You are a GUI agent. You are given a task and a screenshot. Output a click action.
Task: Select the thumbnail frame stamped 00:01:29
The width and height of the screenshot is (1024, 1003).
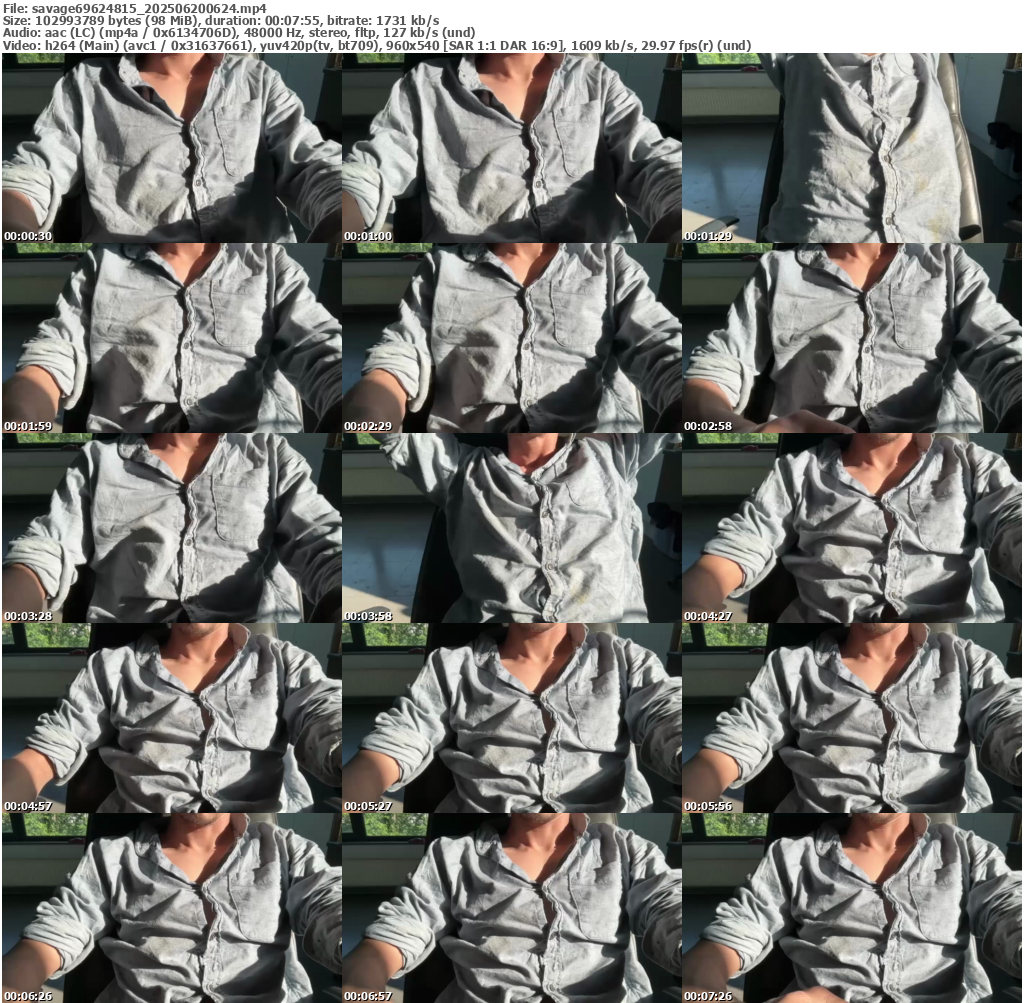[852, 148]
